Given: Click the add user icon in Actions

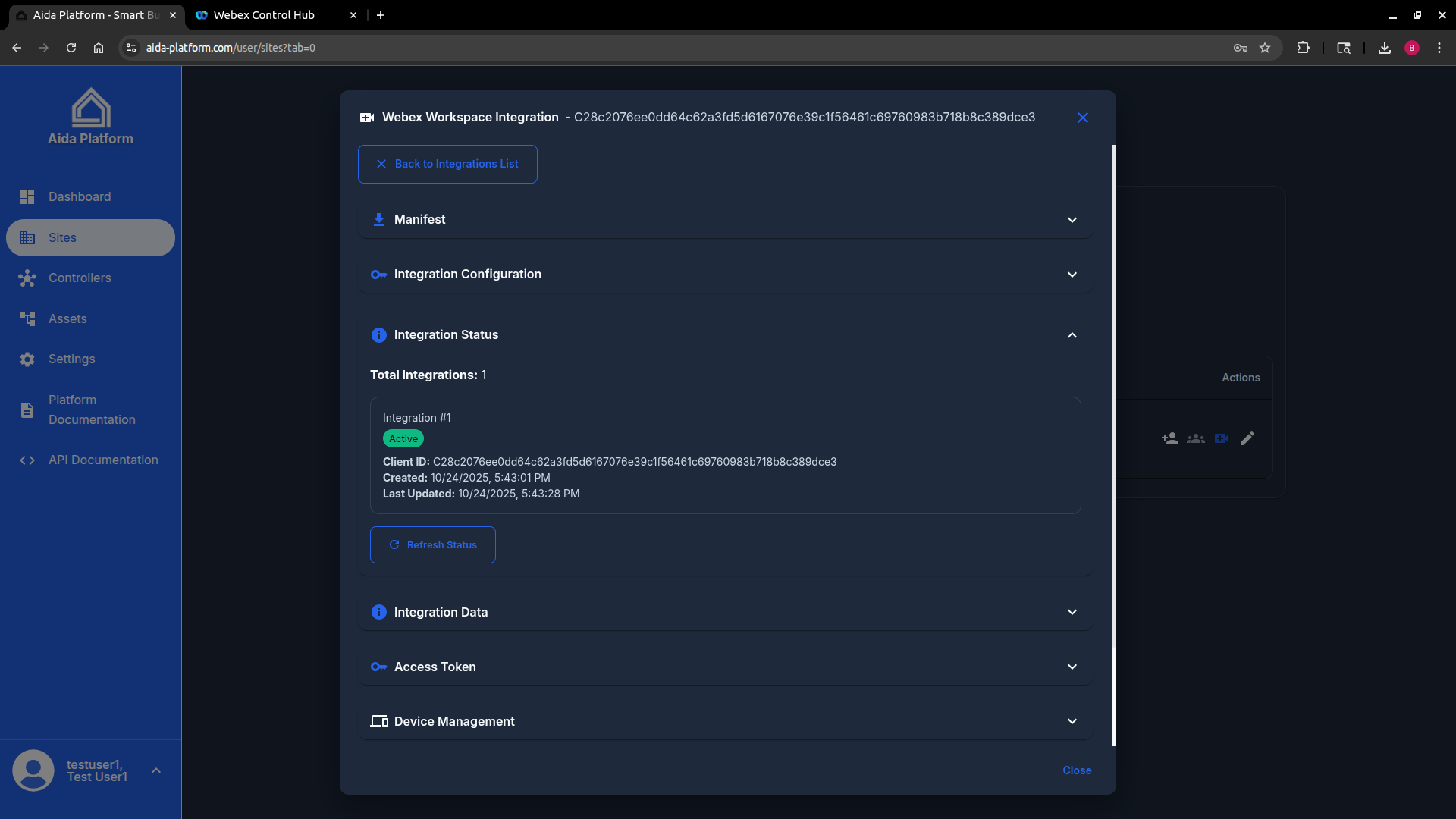Looking at the screenshot, I should 1169,438.
